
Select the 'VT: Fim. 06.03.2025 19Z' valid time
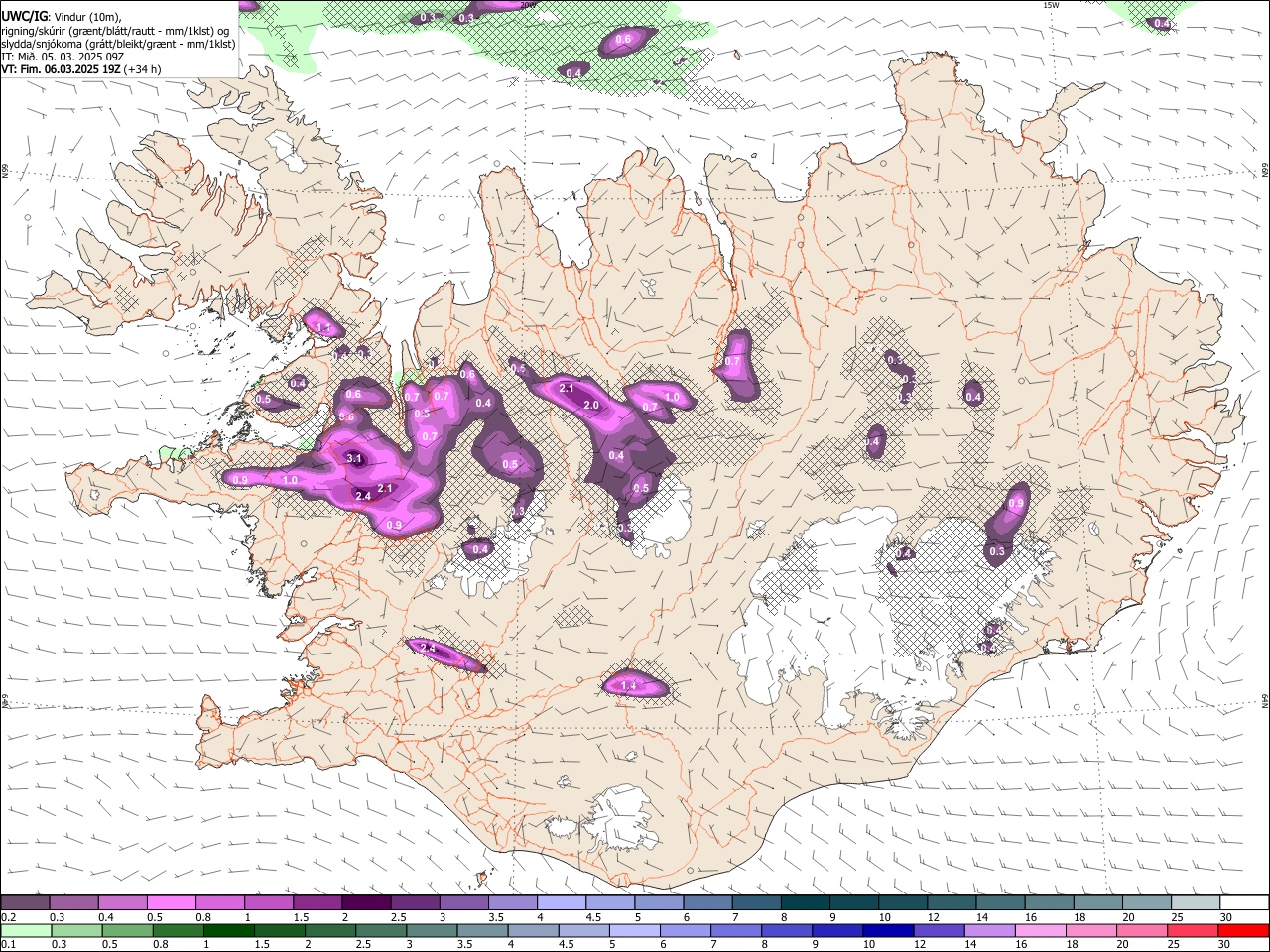coord(61,69)
